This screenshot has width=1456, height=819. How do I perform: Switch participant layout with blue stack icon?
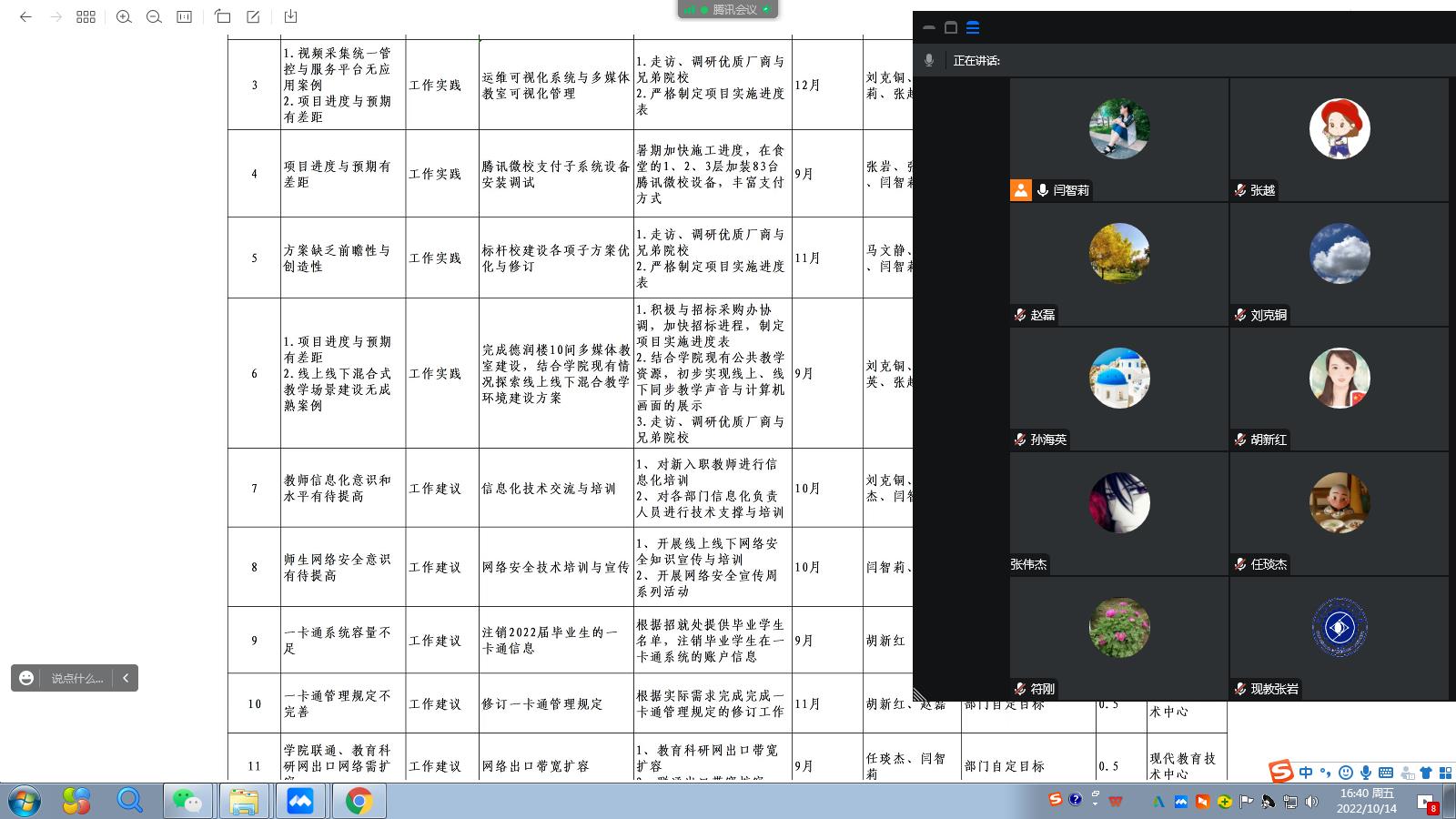(x=973, y=27)
